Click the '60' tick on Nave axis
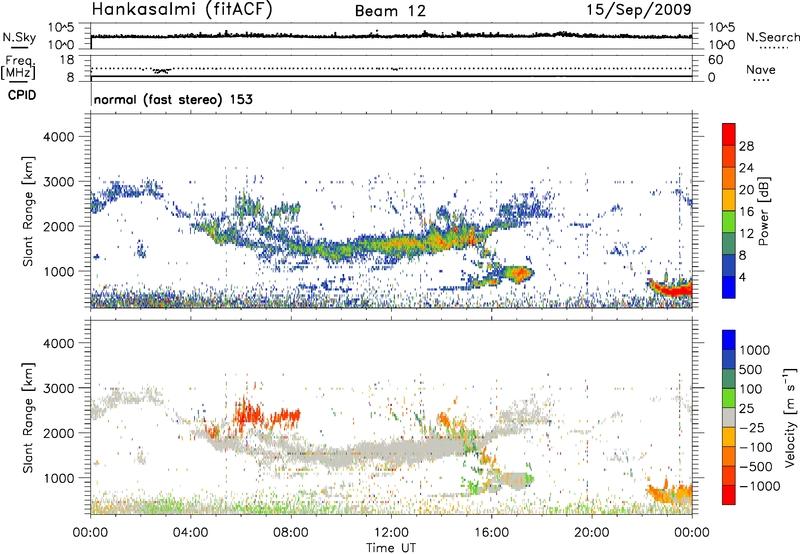The image size is (800, 554). pyautogui.click(x=715, y=60)
